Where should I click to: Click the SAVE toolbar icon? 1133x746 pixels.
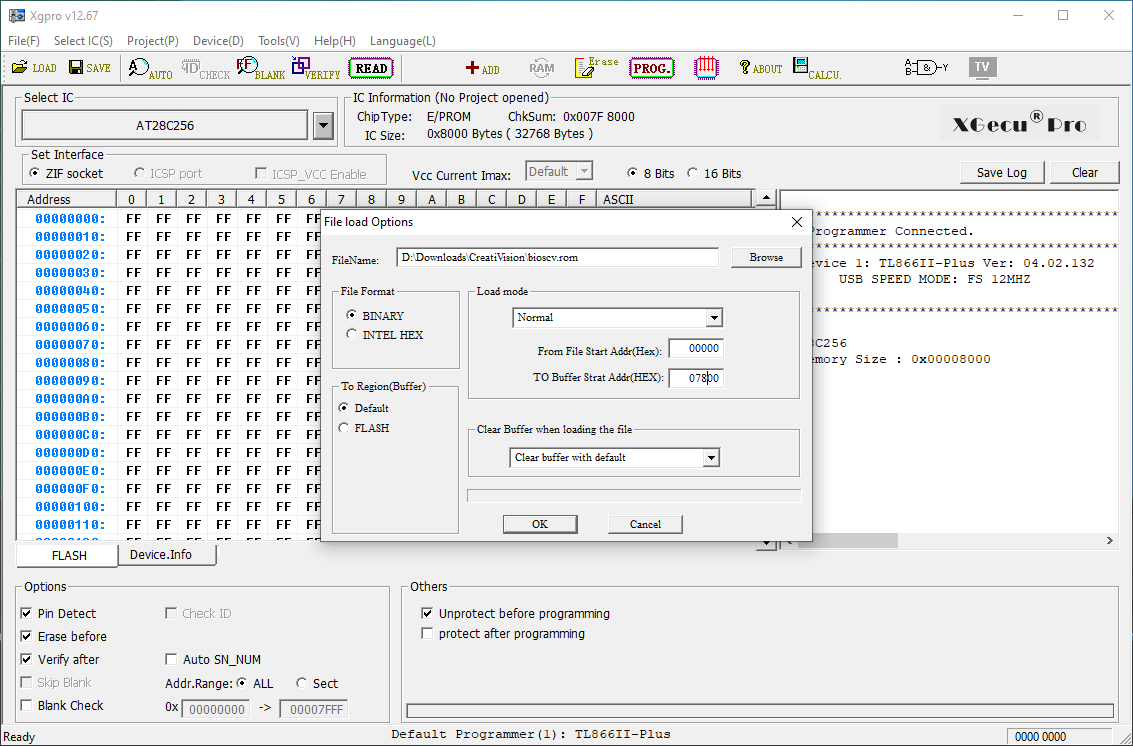point(89,68)
